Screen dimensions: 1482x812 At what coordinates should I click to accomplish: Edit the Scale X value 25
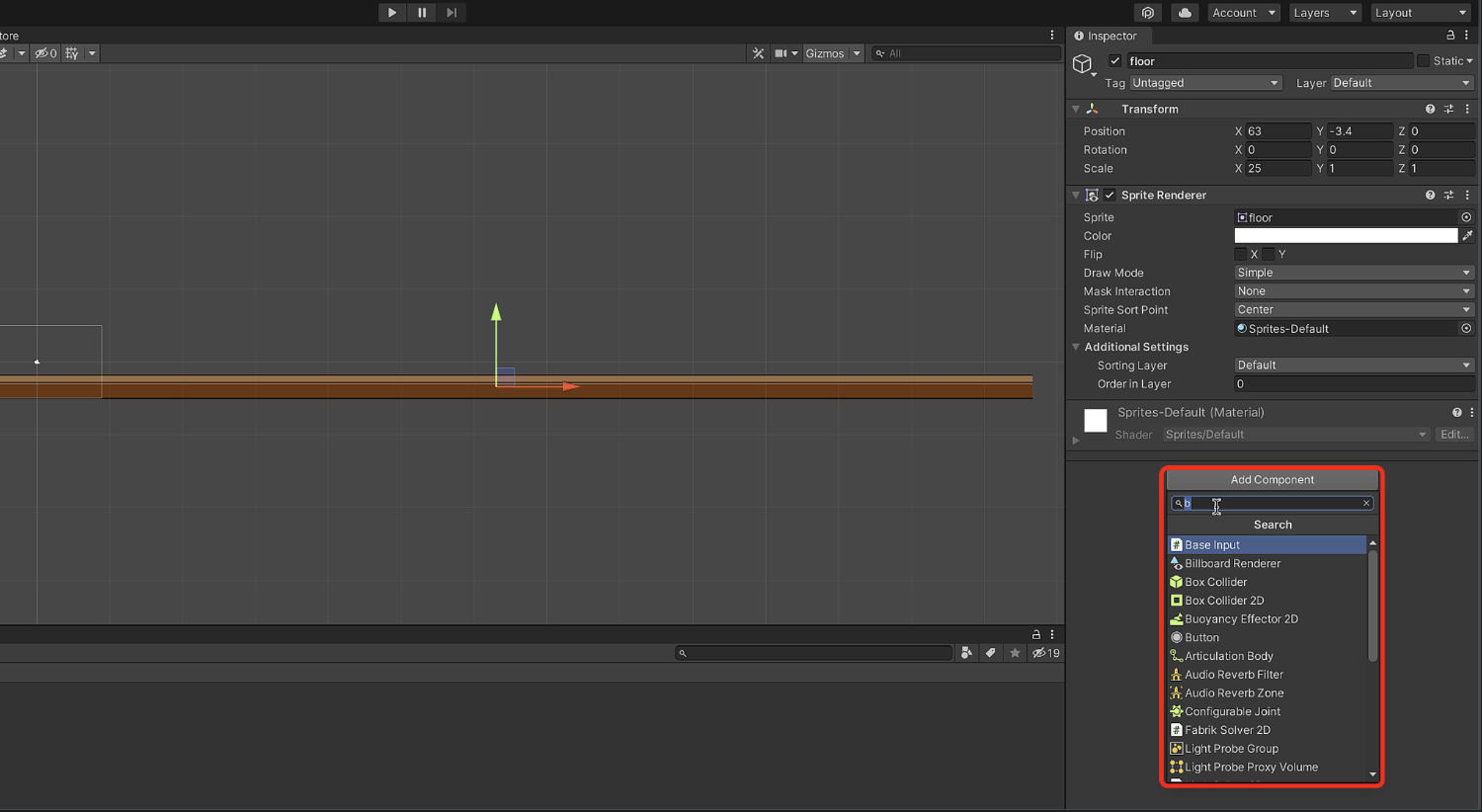tap(1277, 169)
